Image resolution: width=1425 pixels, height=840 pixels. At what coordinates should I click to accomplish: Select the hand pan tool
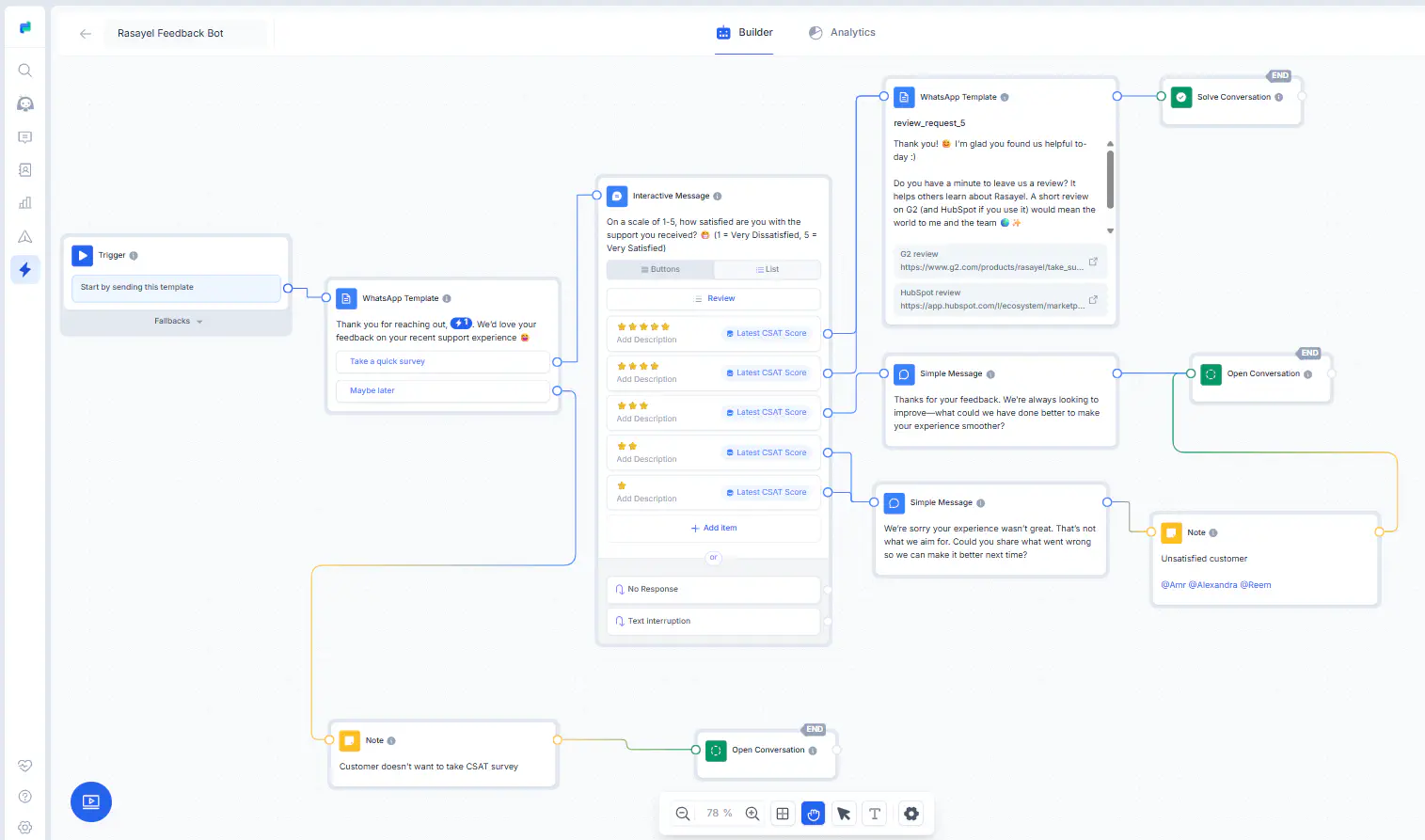click(814, 814)
